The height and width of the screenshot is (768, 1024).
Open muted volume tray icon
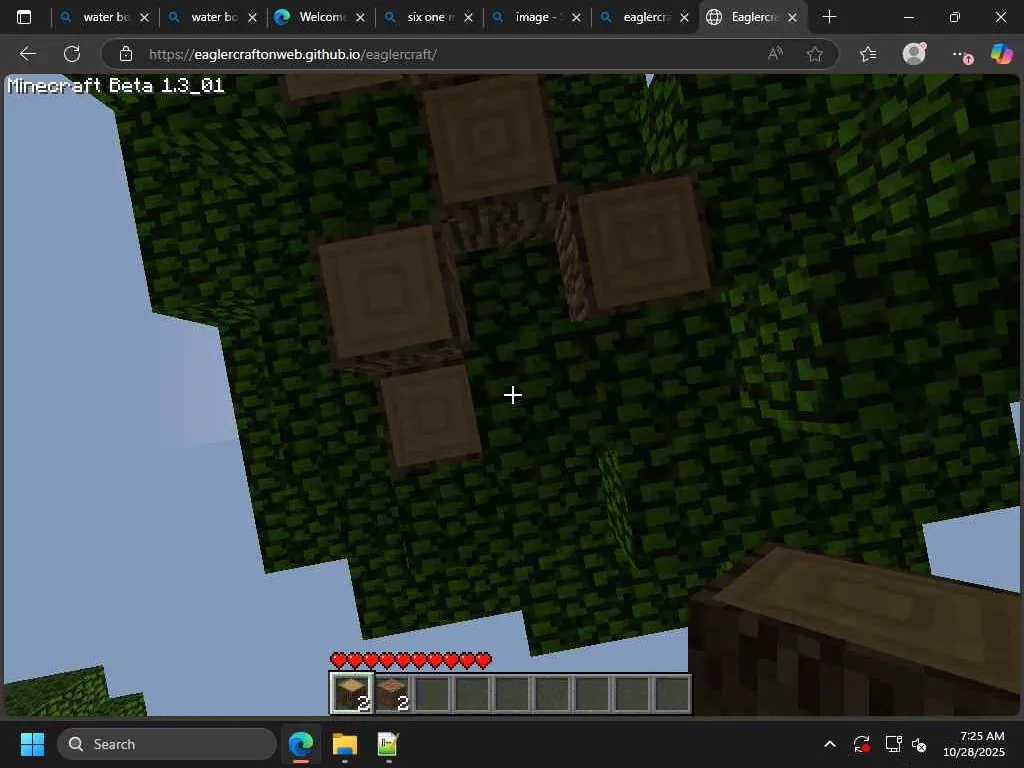[x=920, y=744]
